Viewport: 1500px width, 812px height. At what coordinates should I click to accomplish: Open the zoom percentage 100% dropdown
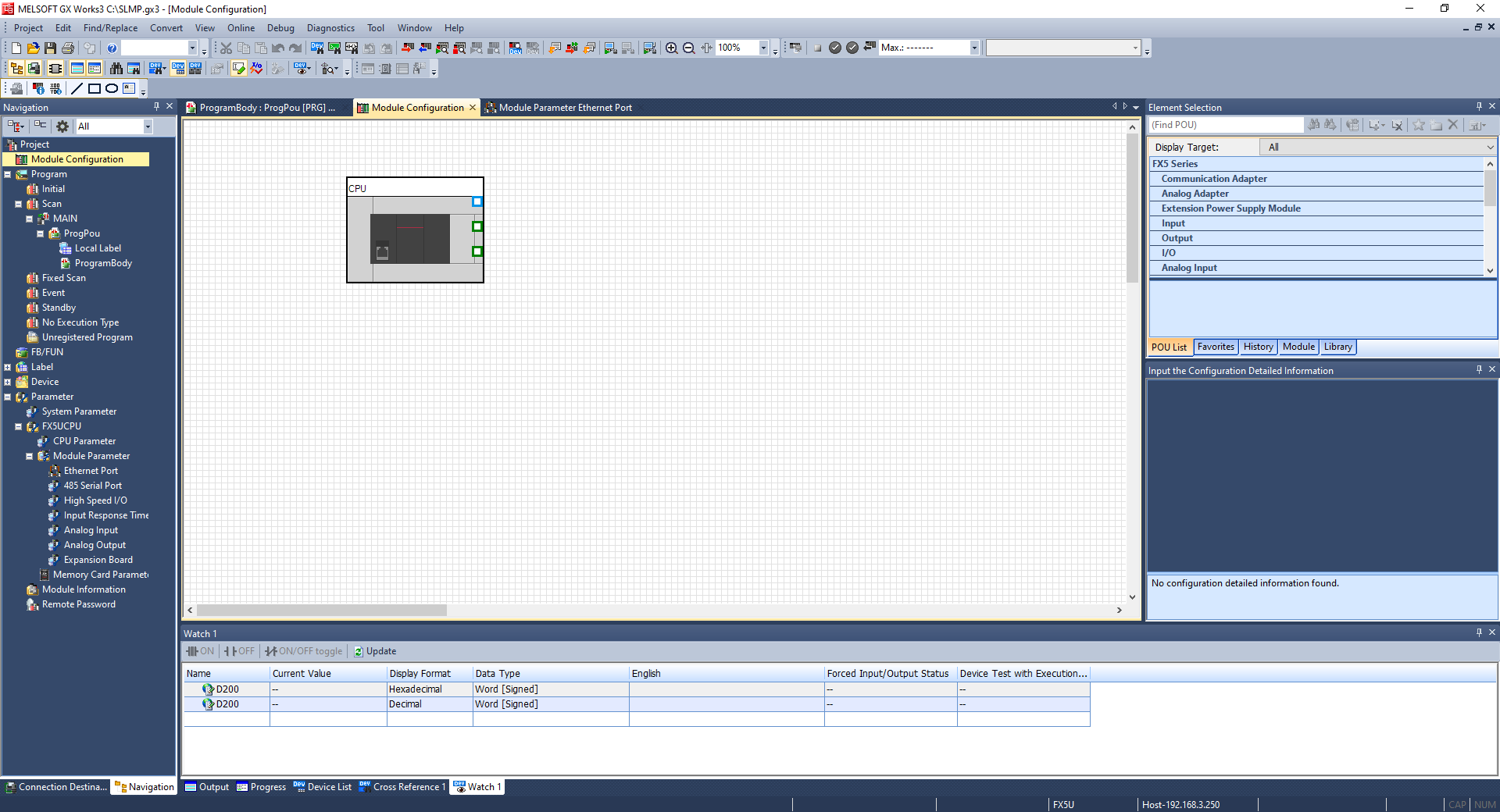tap(763, 48)
